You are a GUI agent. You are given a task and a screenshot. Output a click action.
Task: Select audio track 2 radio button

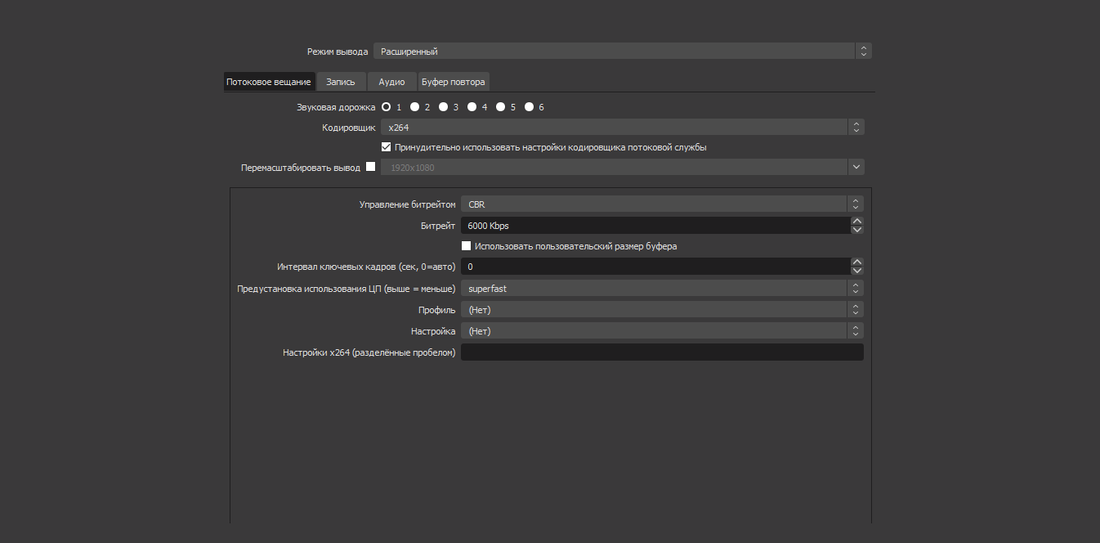click(x=415, y=107)
